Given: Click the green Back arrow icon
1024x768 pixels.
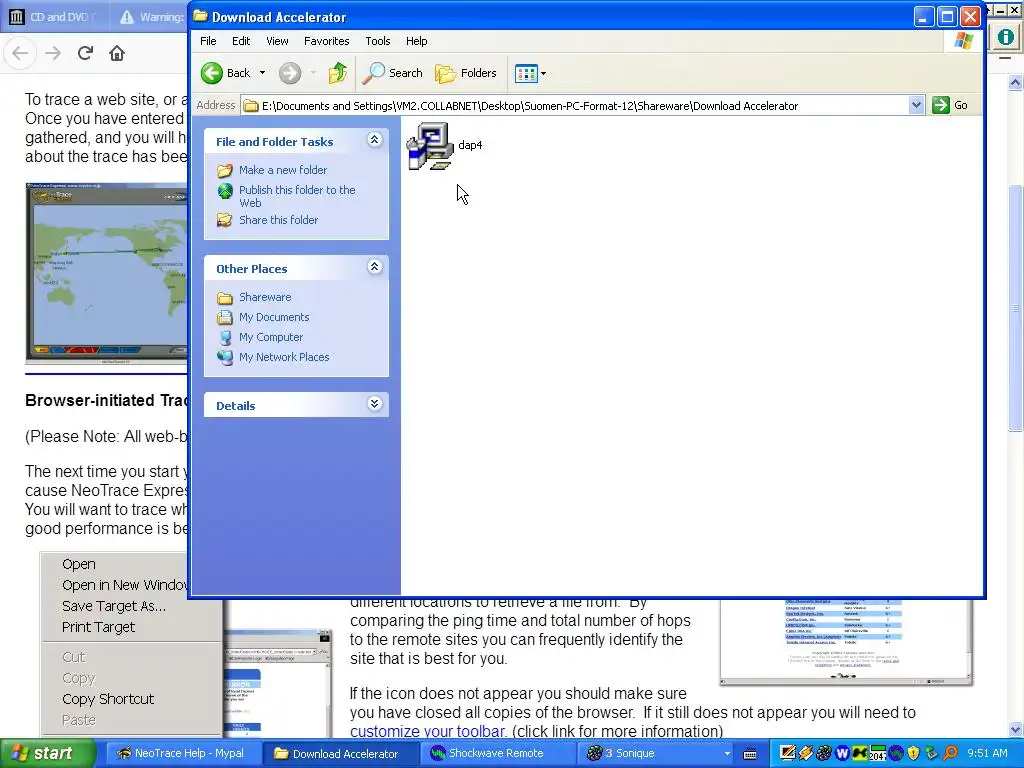Looking at the screenshot, I should point(212,73).
